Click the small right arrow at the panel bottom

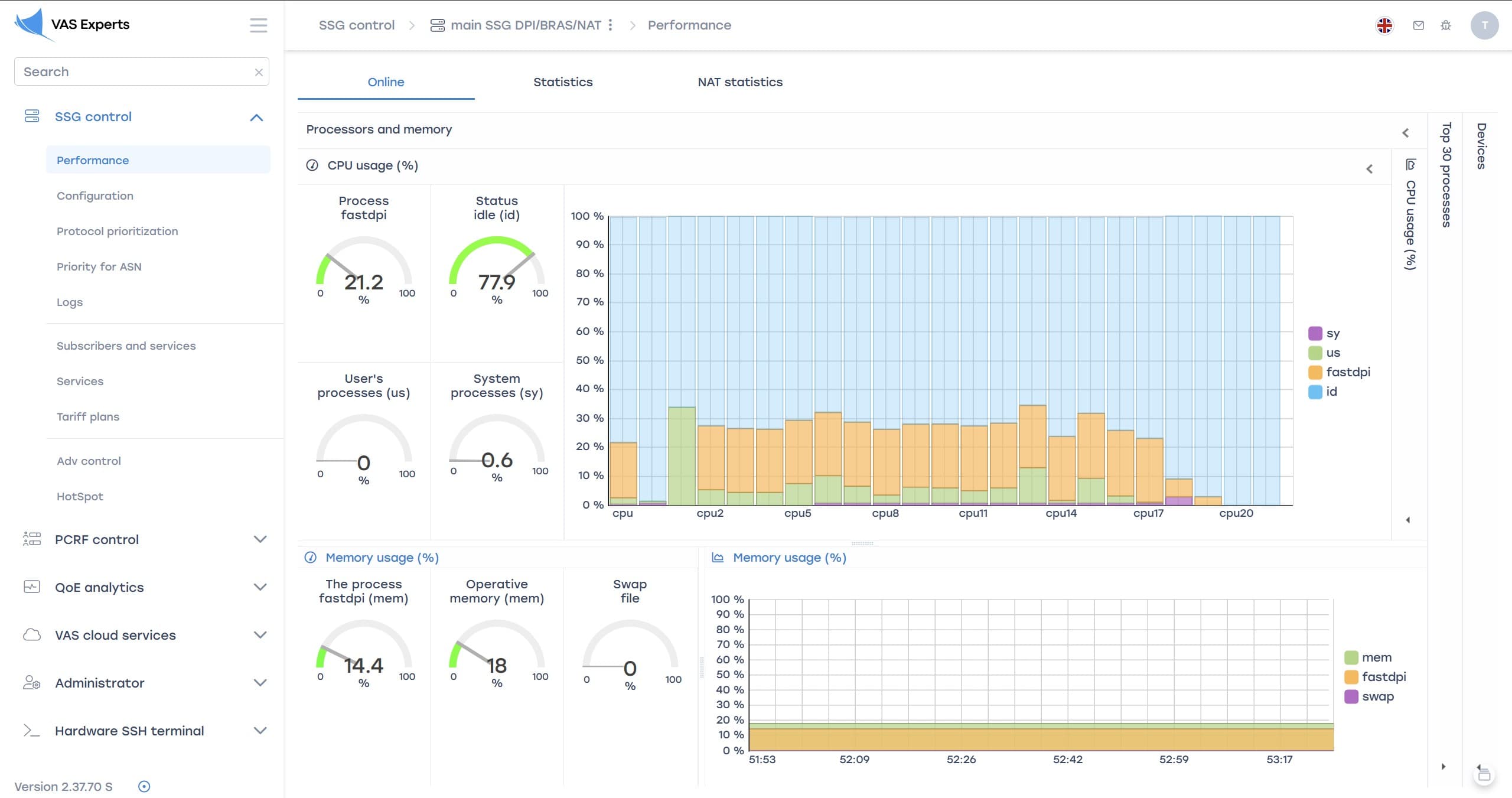[x=1443, y=767]
